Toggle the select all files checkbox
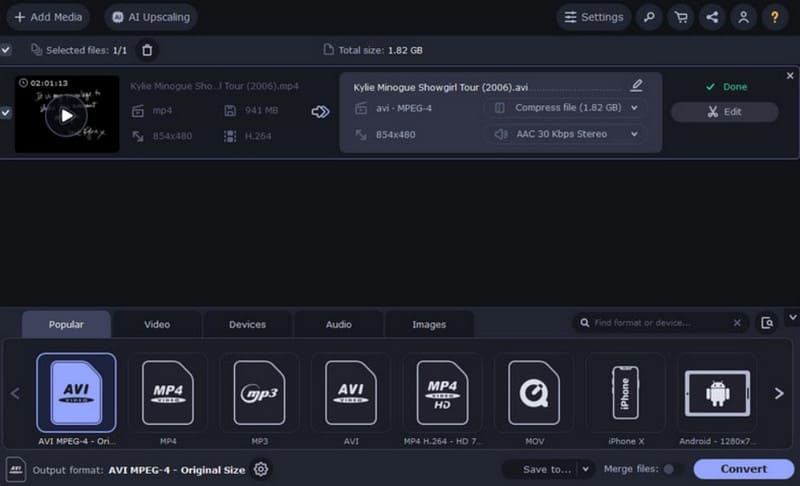The image size is (800, 486). coord(6,49)
